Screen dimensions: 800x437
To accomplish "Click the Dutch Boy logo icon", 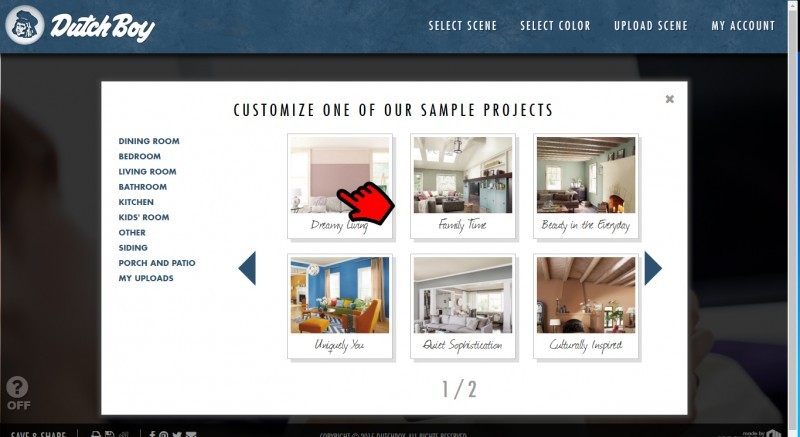I will click(24, 25).
